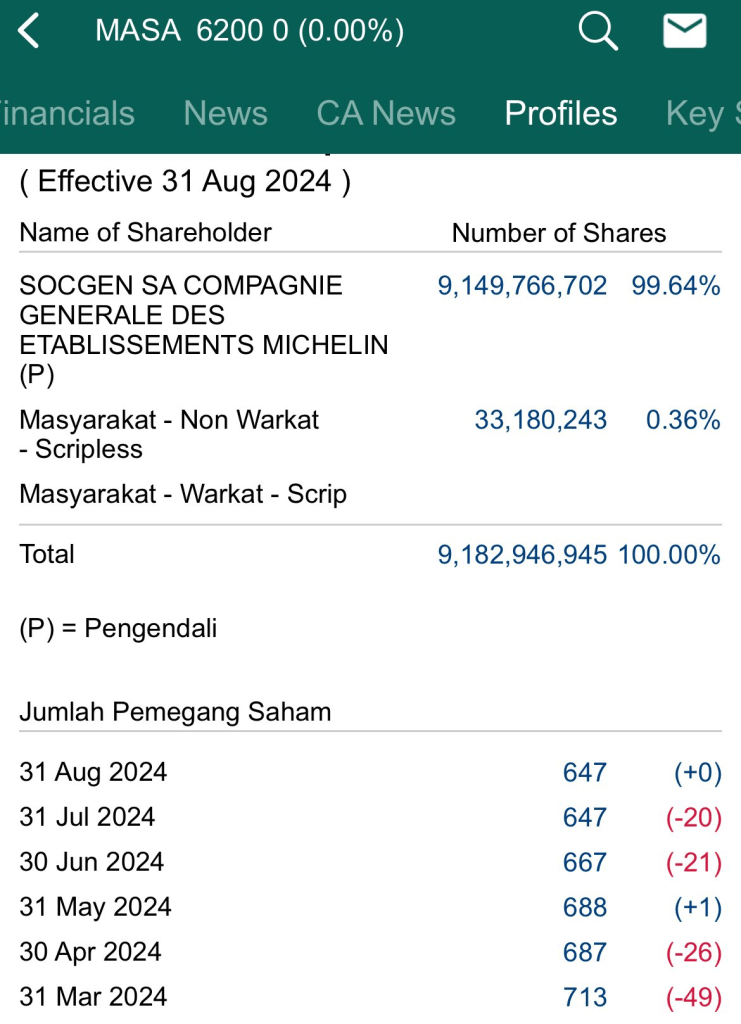The width and height of the screenshot is (741, 1024).
Task: Tap the 99.64% ownership percentage
Action: click(675, 286)
